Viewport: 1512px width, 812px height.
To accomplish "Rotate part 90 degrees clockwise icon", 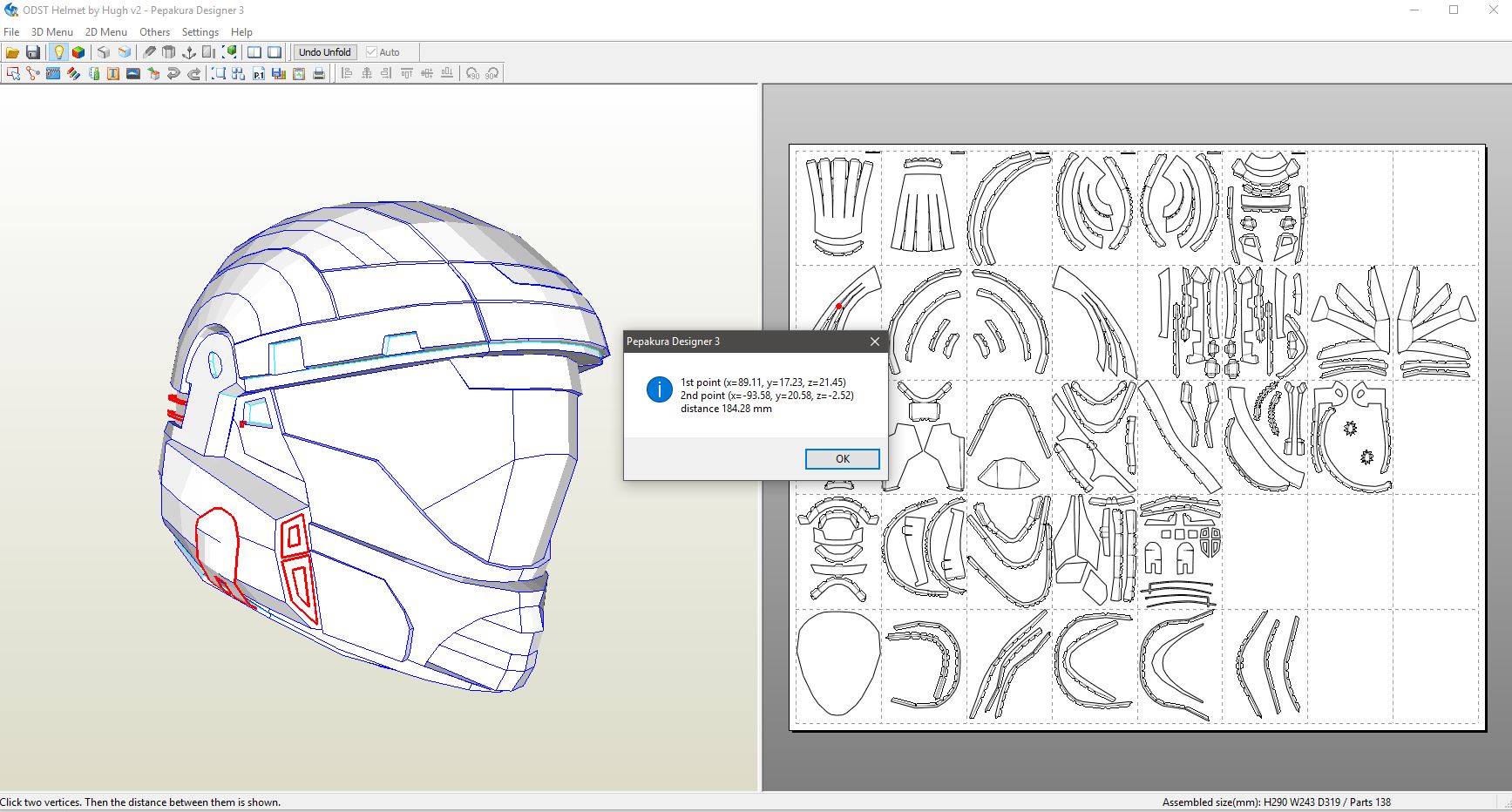I will point(492,73).
